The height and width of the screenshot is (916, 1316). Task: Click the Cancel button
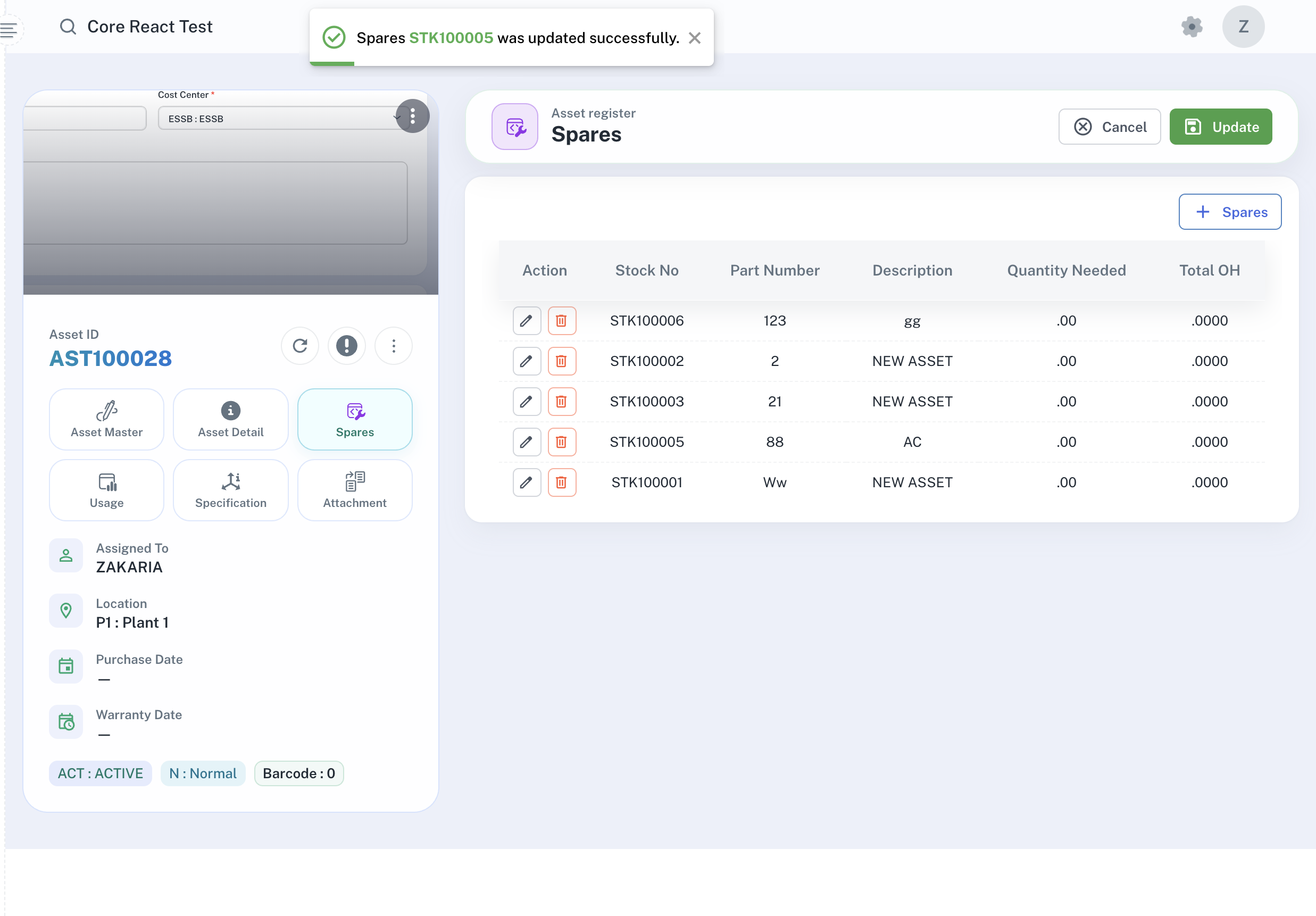(x=1109, y=127)
